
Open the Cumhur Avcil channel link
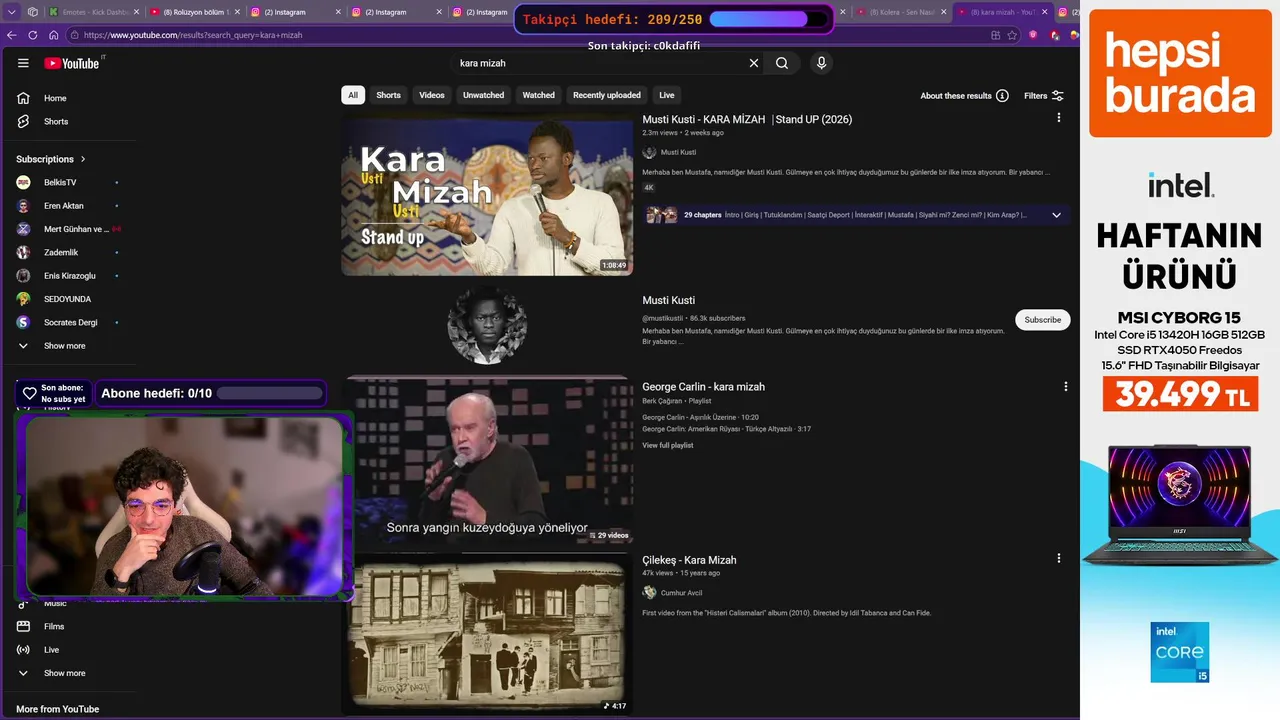point(681,593)
